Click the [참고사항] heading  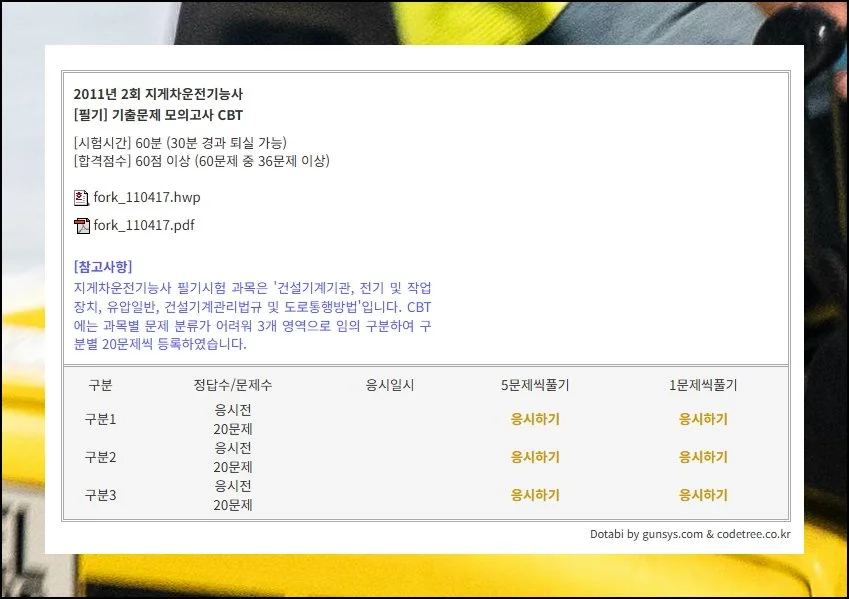tap(103, 266)
